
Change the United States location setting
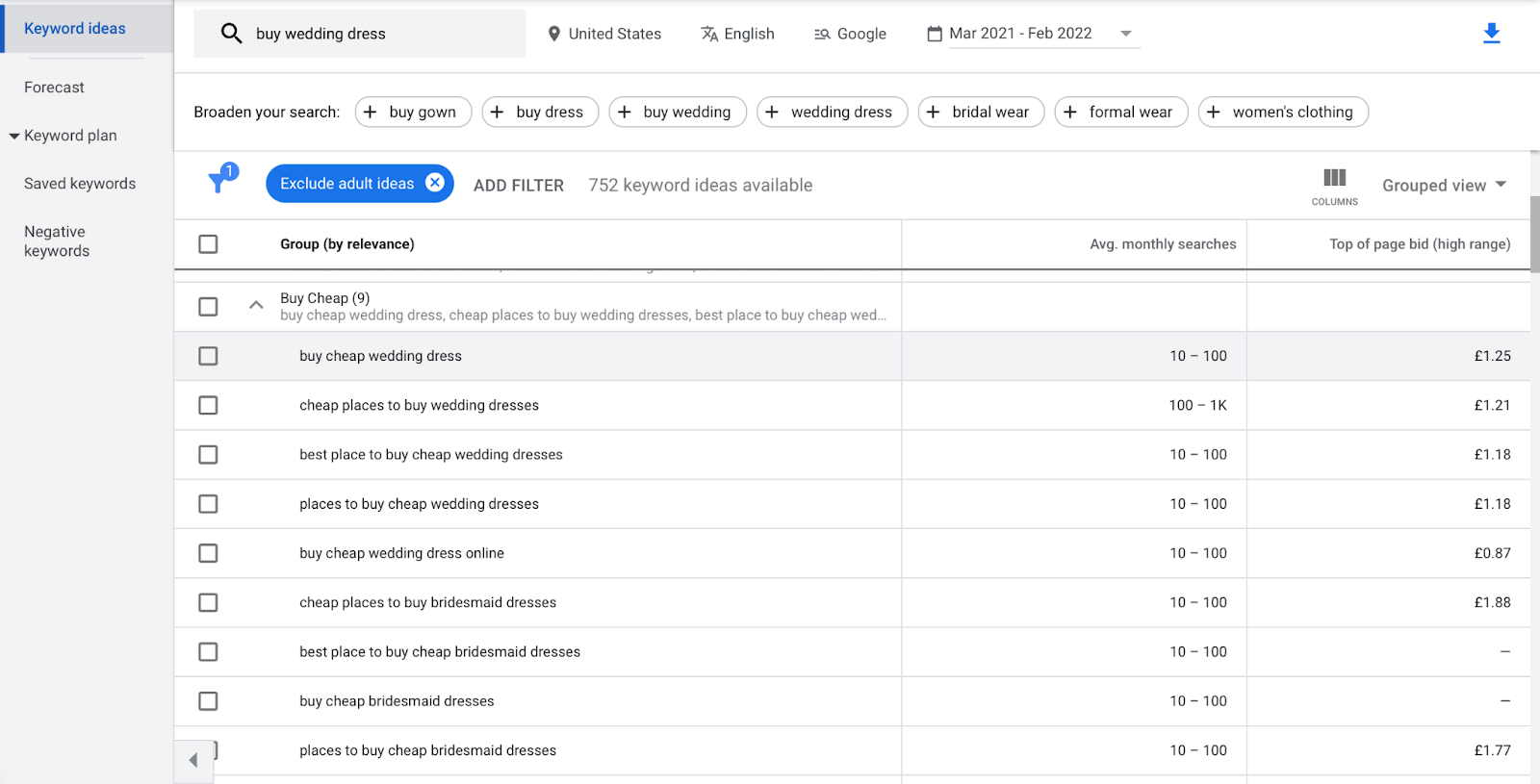604,34
